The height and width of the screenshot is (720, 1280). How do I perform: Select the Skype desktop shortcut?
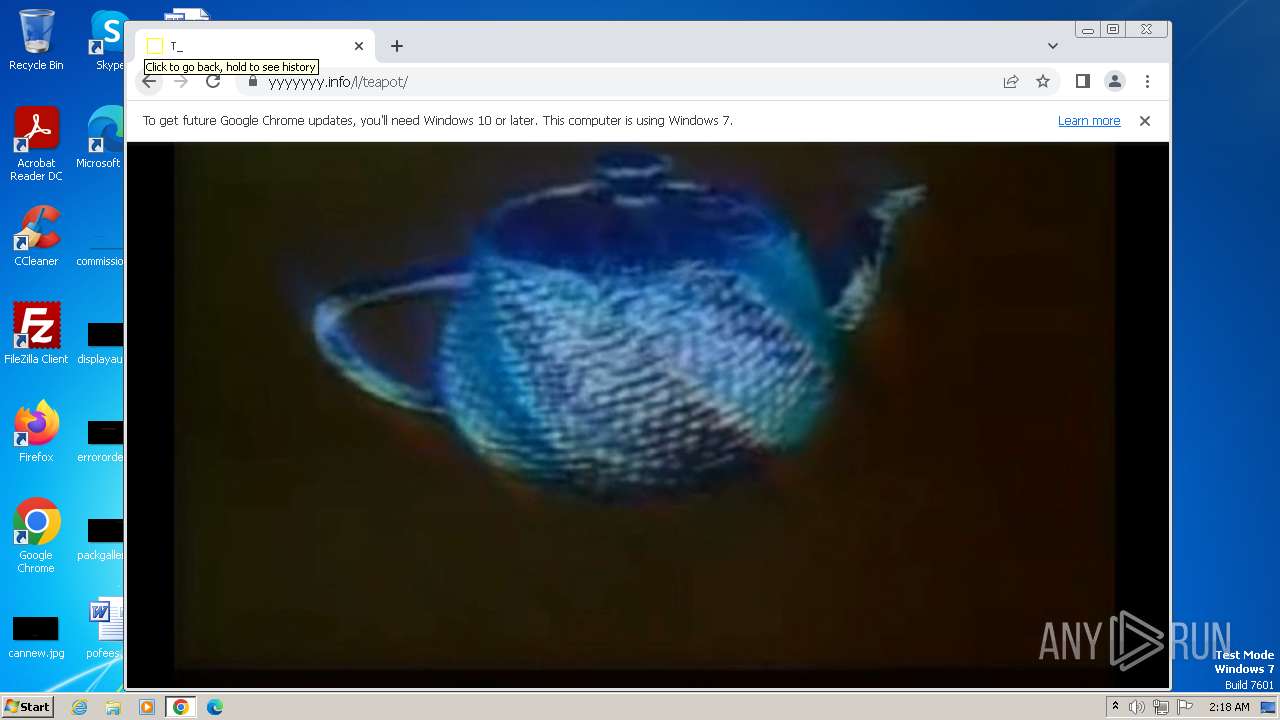[108, 40]
